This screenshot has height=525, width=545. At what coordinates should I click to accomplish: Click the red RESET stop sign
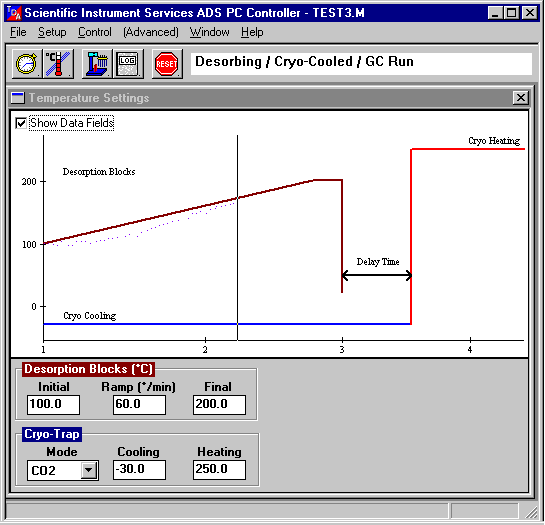click(167, 64)
